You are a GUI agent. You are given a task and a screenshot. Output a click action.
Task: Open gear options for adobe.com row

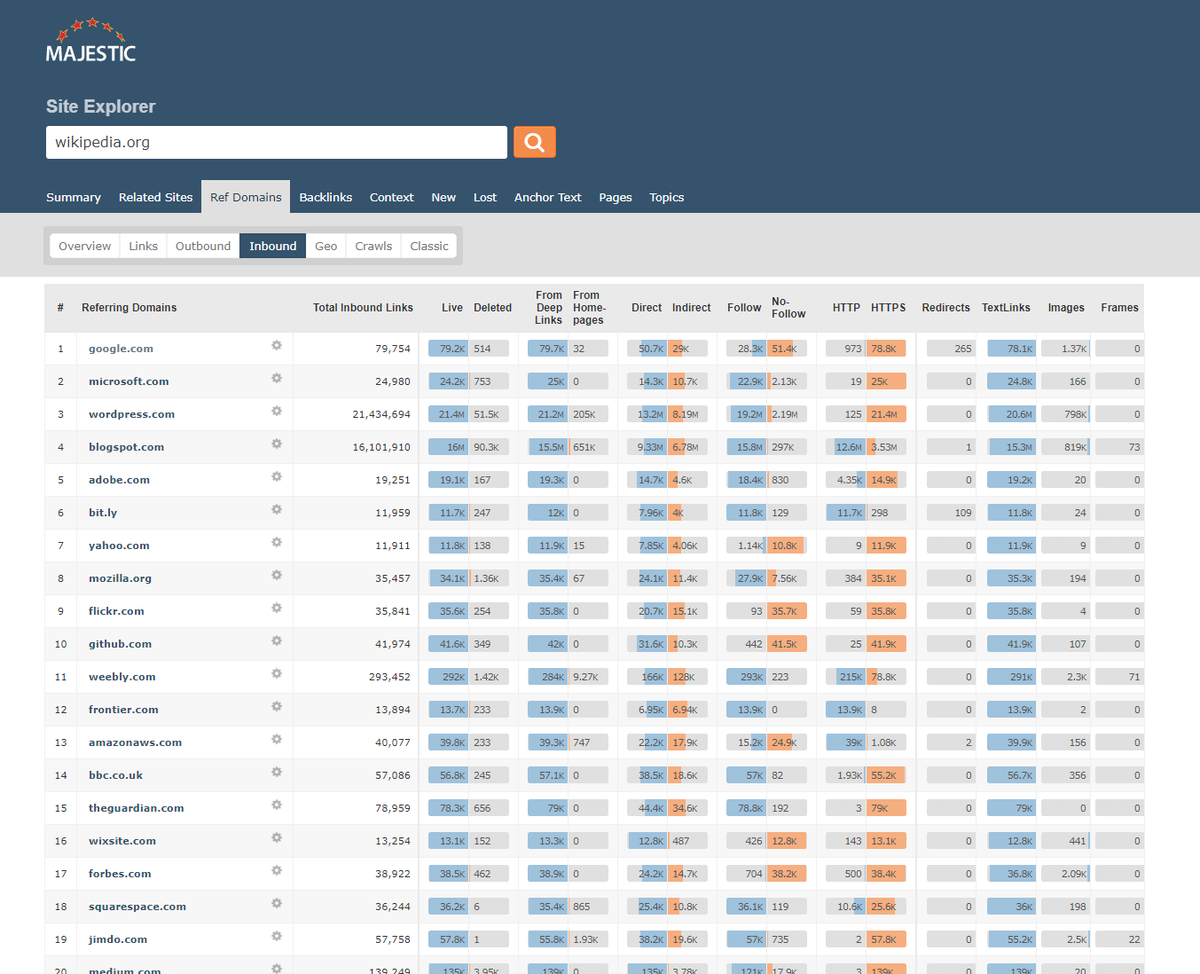point(277,477)
